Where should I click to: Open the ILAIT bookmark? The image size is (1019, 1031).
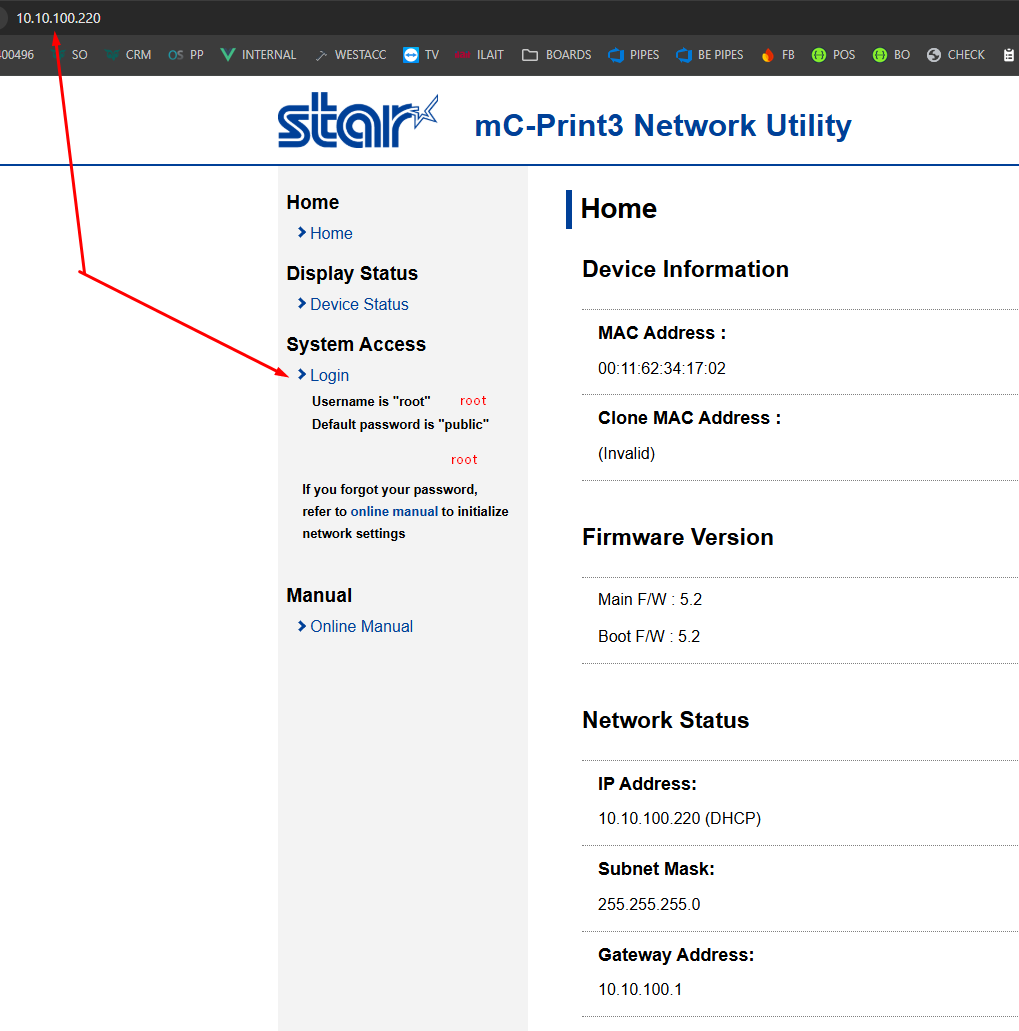pos(479,55)
